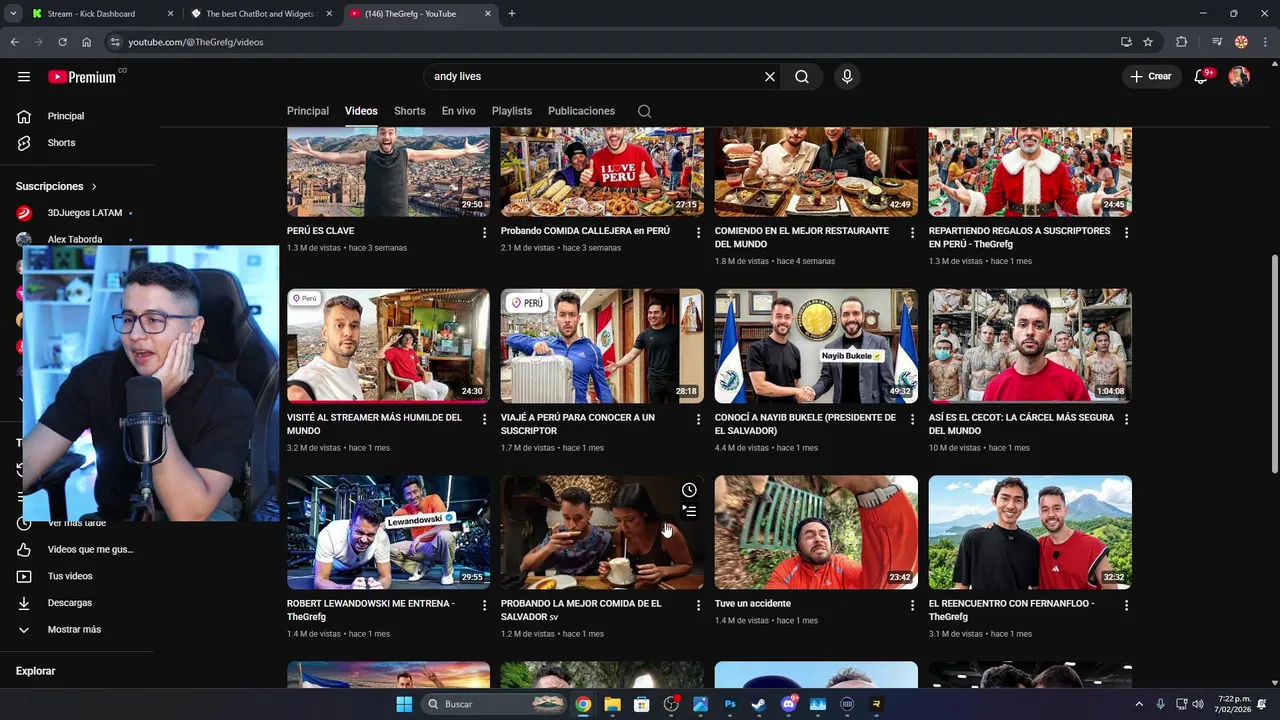The width and height of the screenshot is (1280, 720).
Task: Switch to best ChatBot and Widgets tab
Action: click(260, 14)
